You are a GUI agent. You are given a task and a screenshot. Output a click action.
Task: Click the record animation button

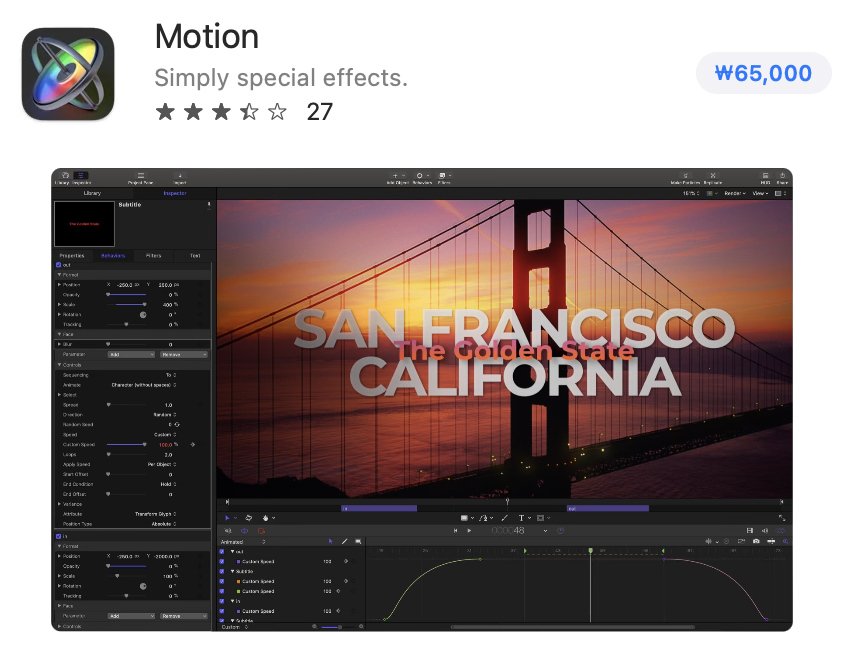(262, 531)
